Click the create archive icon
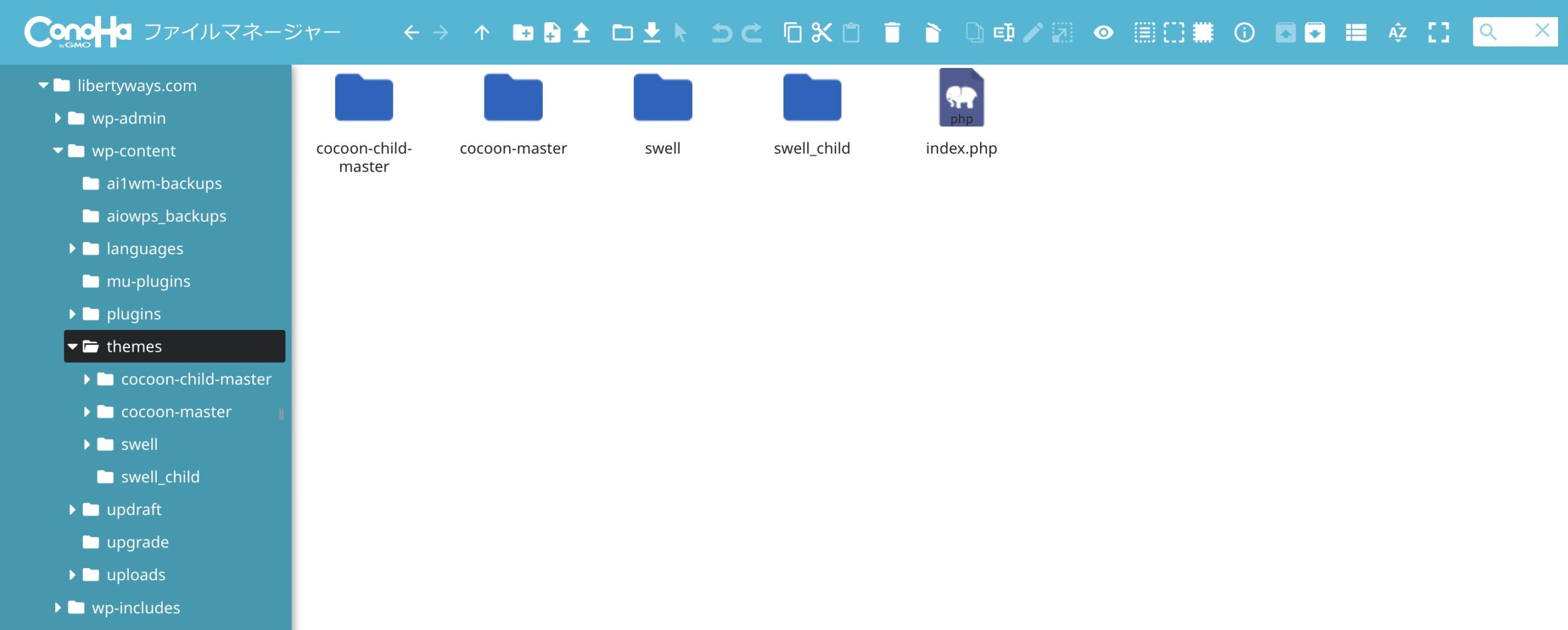 (1314, 32)
